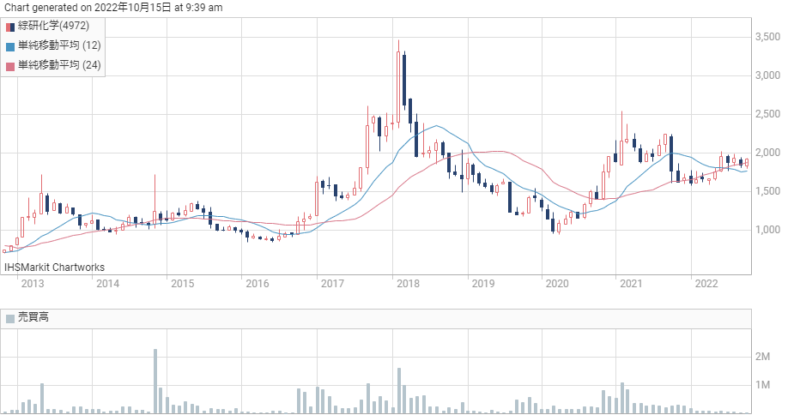This screenshot has width=800, height=415.
Task: Click the 1M volume axis label
Action: [763, 385]
